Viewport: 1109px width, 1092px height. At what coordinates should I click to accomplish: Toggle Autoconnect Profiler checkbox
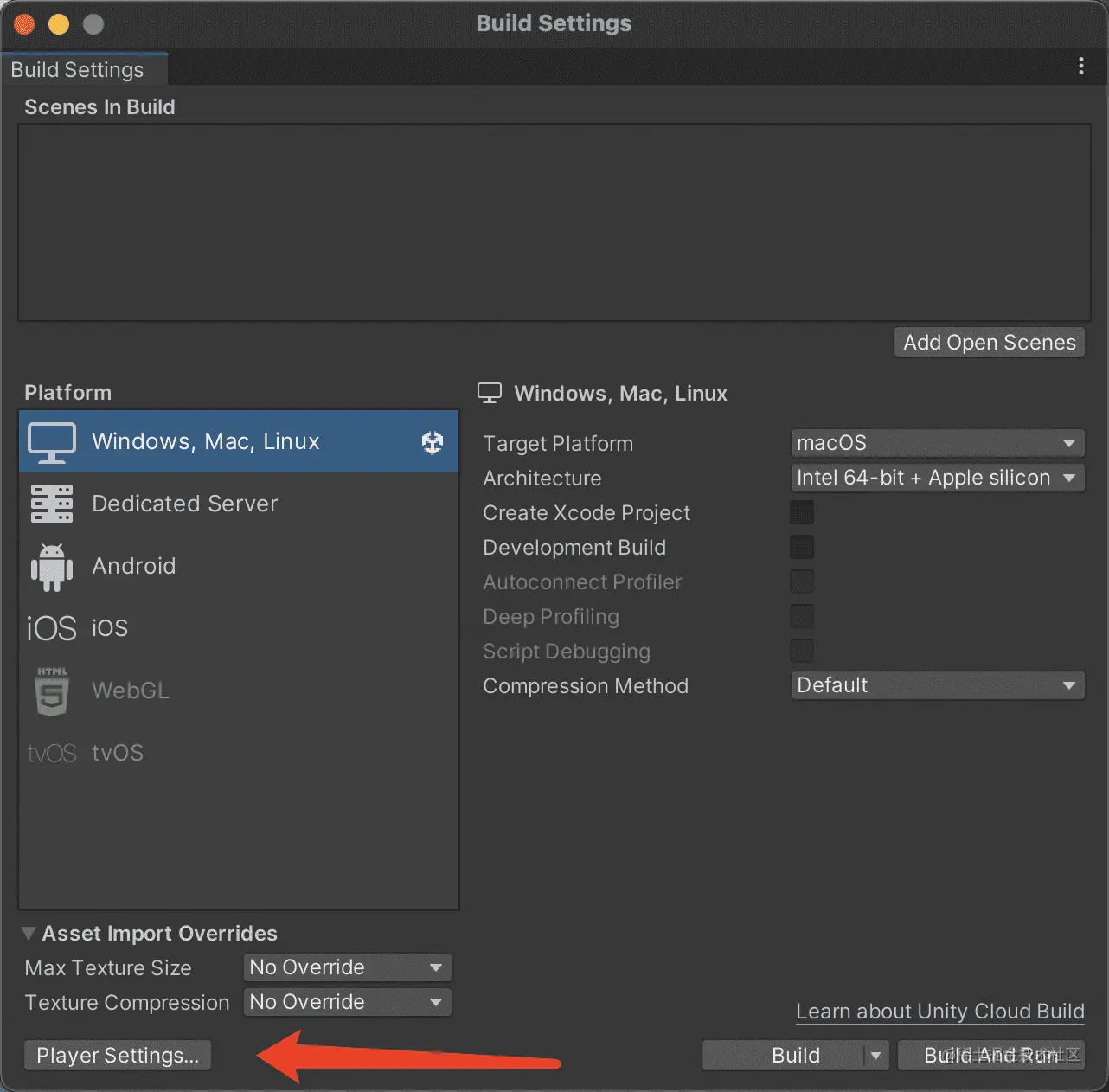(802, 581)
